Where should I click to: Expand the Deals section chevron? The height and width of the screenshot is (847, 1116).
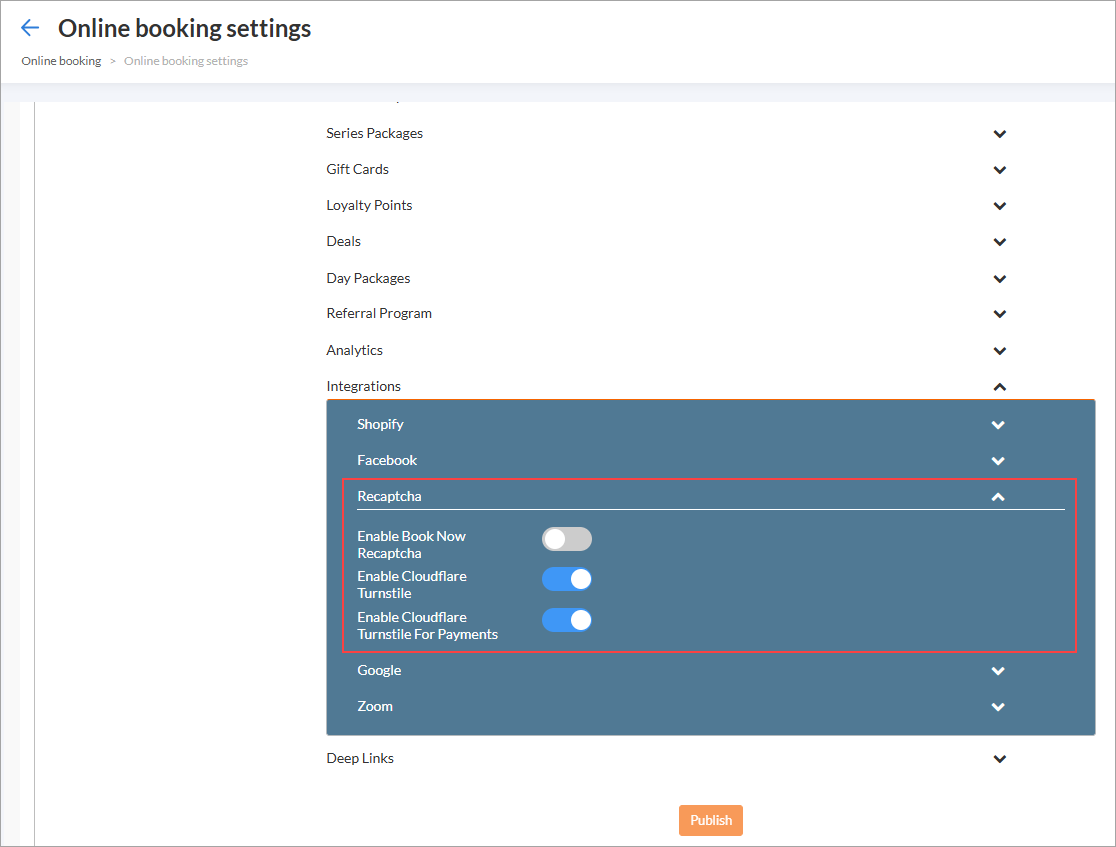coord(999,242)
